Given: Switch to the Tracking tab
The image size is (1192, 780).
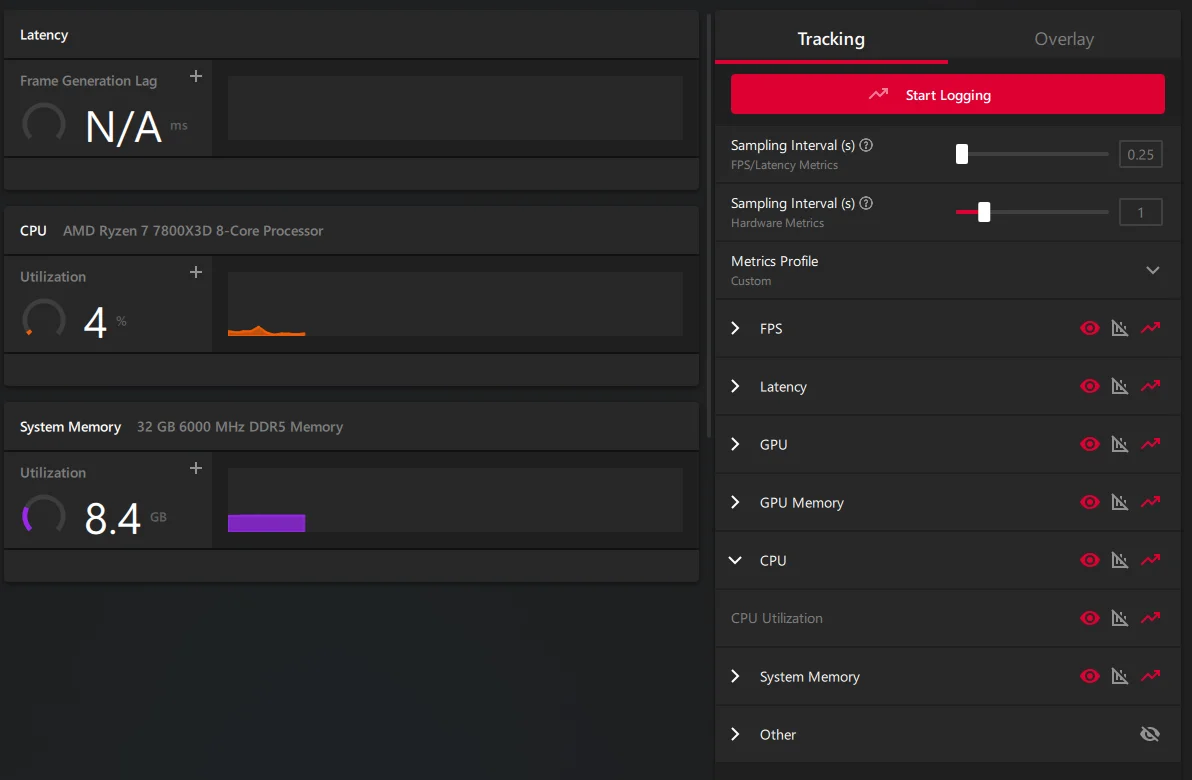Looking at the screenshot, I should click(831, 39).
